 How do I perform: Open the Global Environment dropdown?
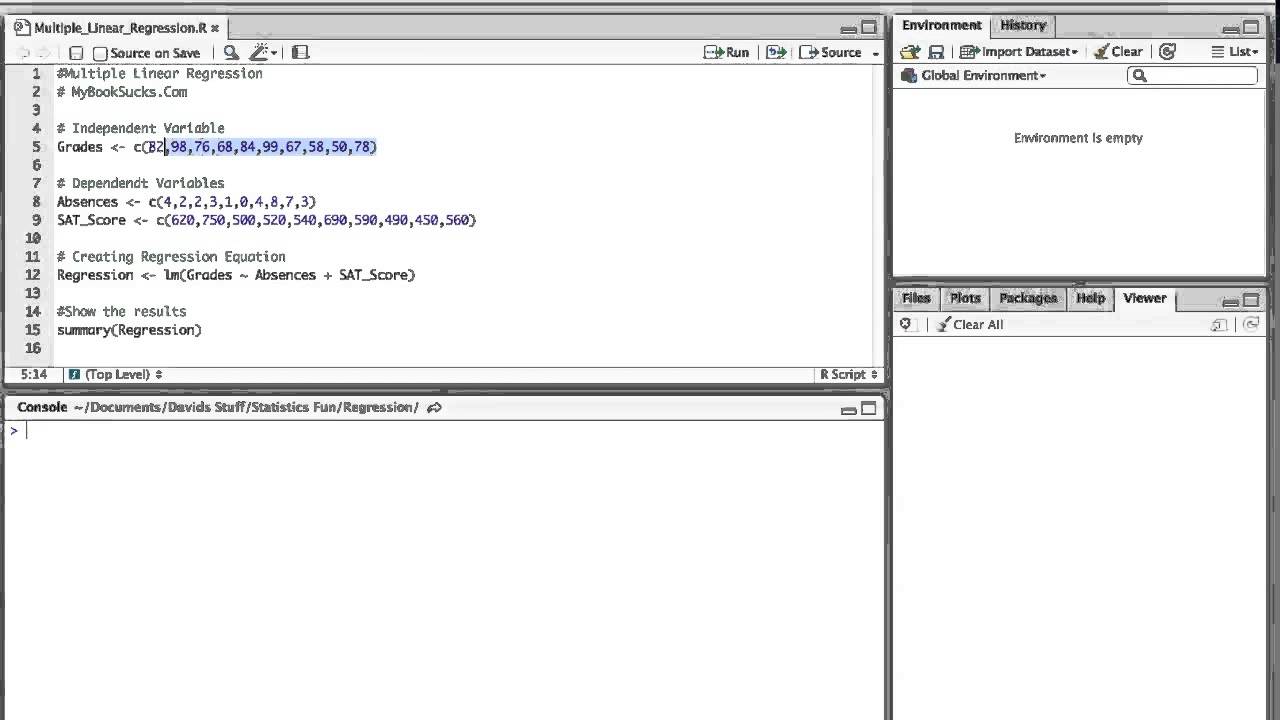click(973, 75)
